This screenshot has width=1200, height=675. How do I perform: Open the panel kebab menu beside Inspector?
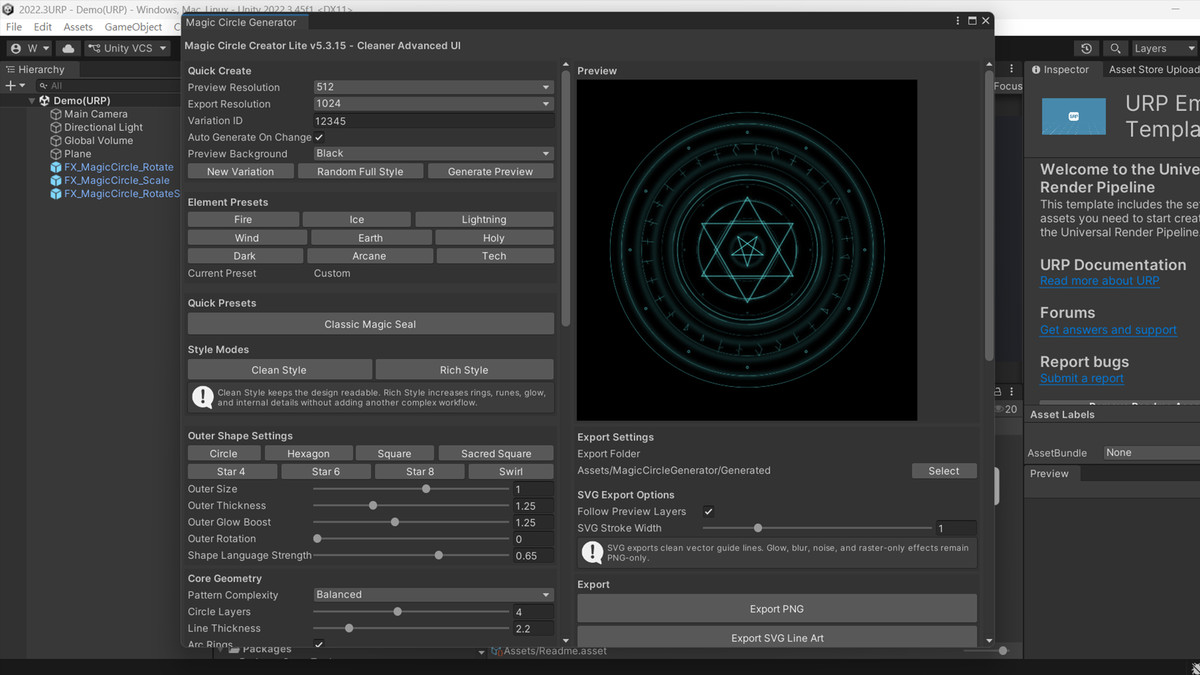(x=1013, y=70)
